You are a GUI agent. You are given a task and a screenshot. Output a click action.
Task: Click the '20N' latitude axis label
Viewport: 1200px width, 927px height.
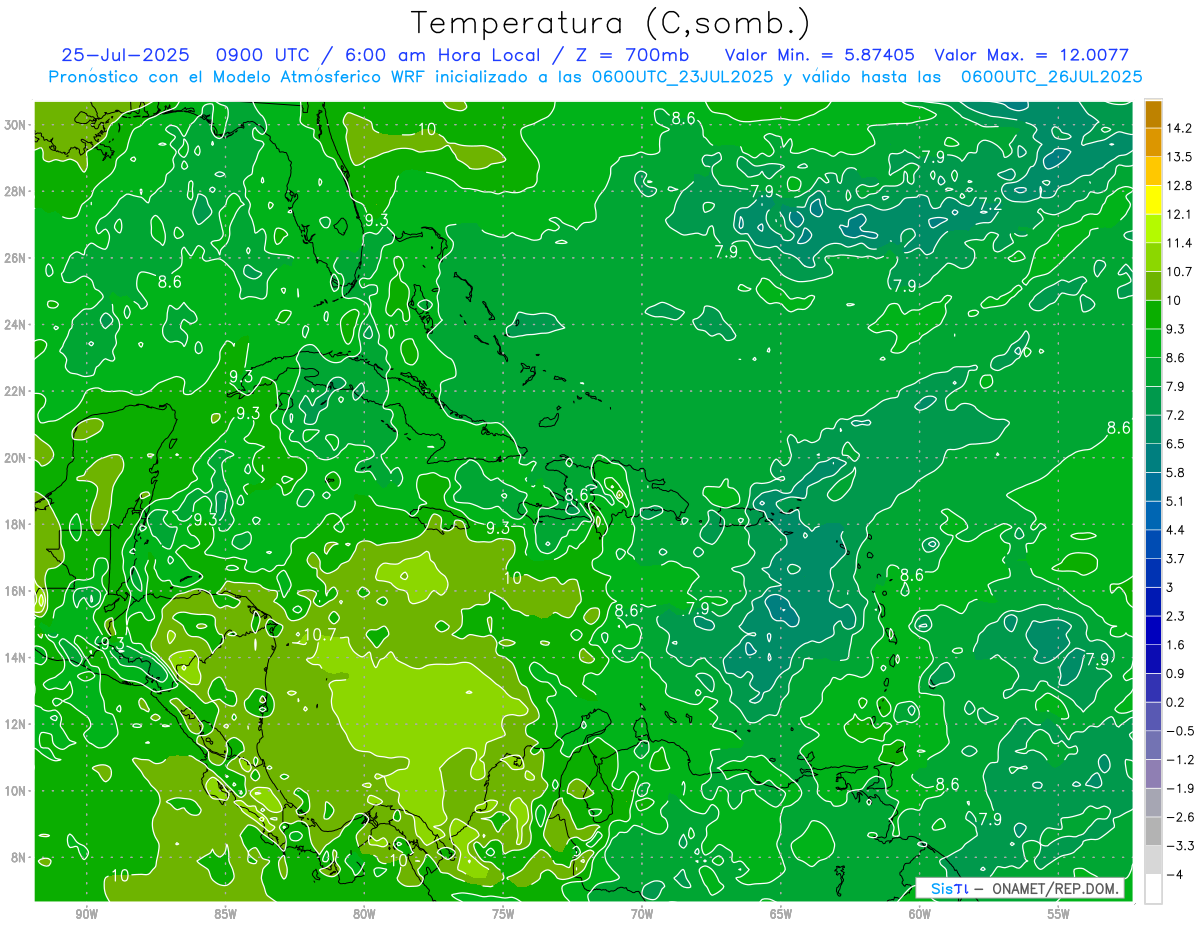click(17, 458)
